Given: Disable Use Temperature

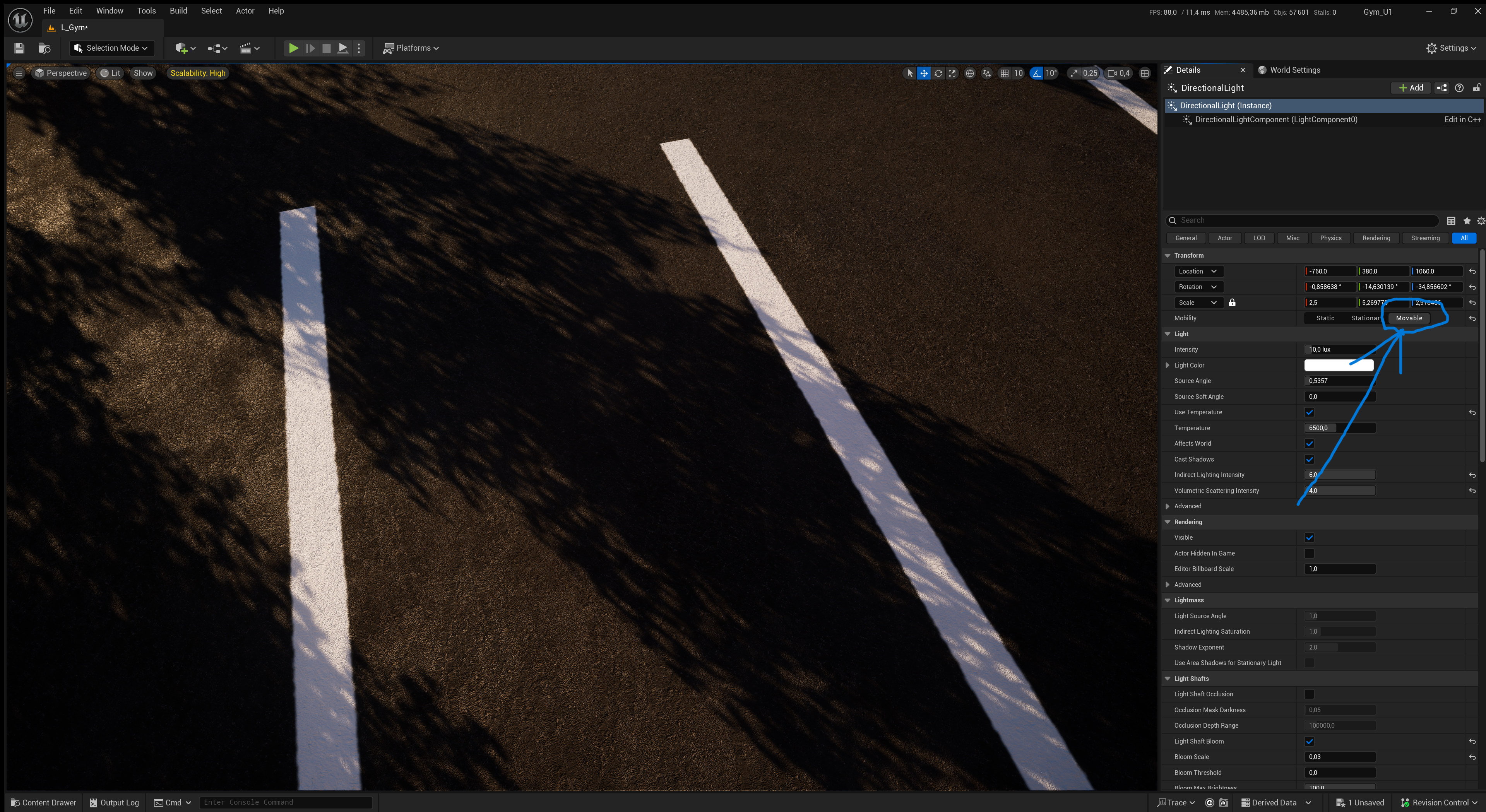Looking at the screenshot, I should pos(1310,412).
